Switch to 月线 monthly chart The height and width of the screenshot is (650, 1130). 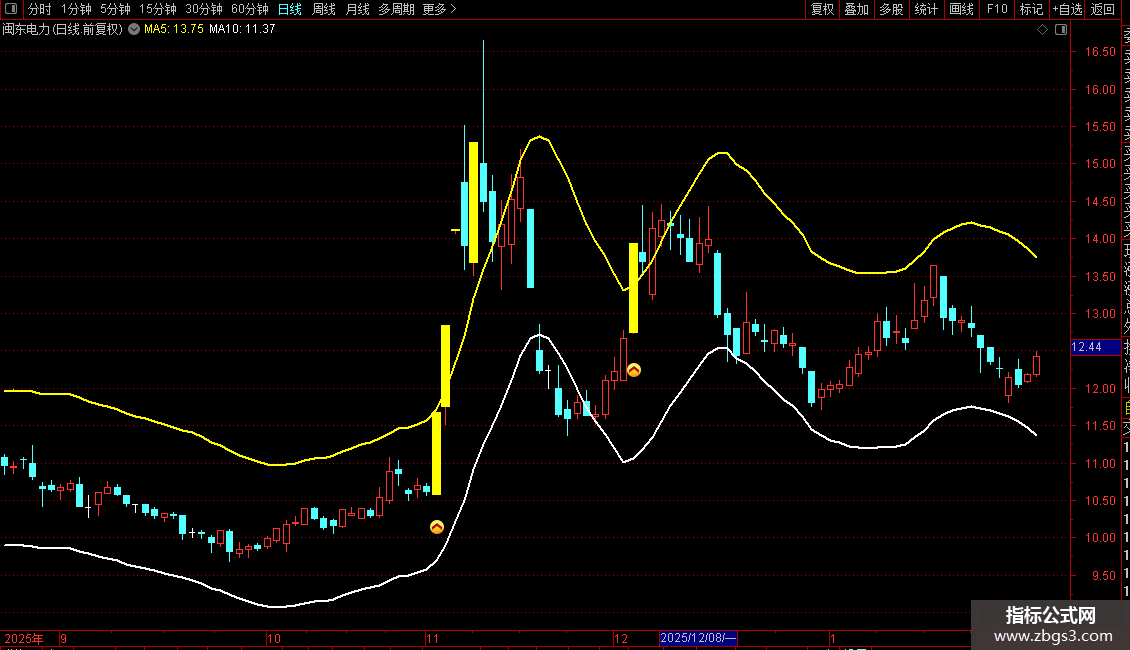(x=357, y=9)
